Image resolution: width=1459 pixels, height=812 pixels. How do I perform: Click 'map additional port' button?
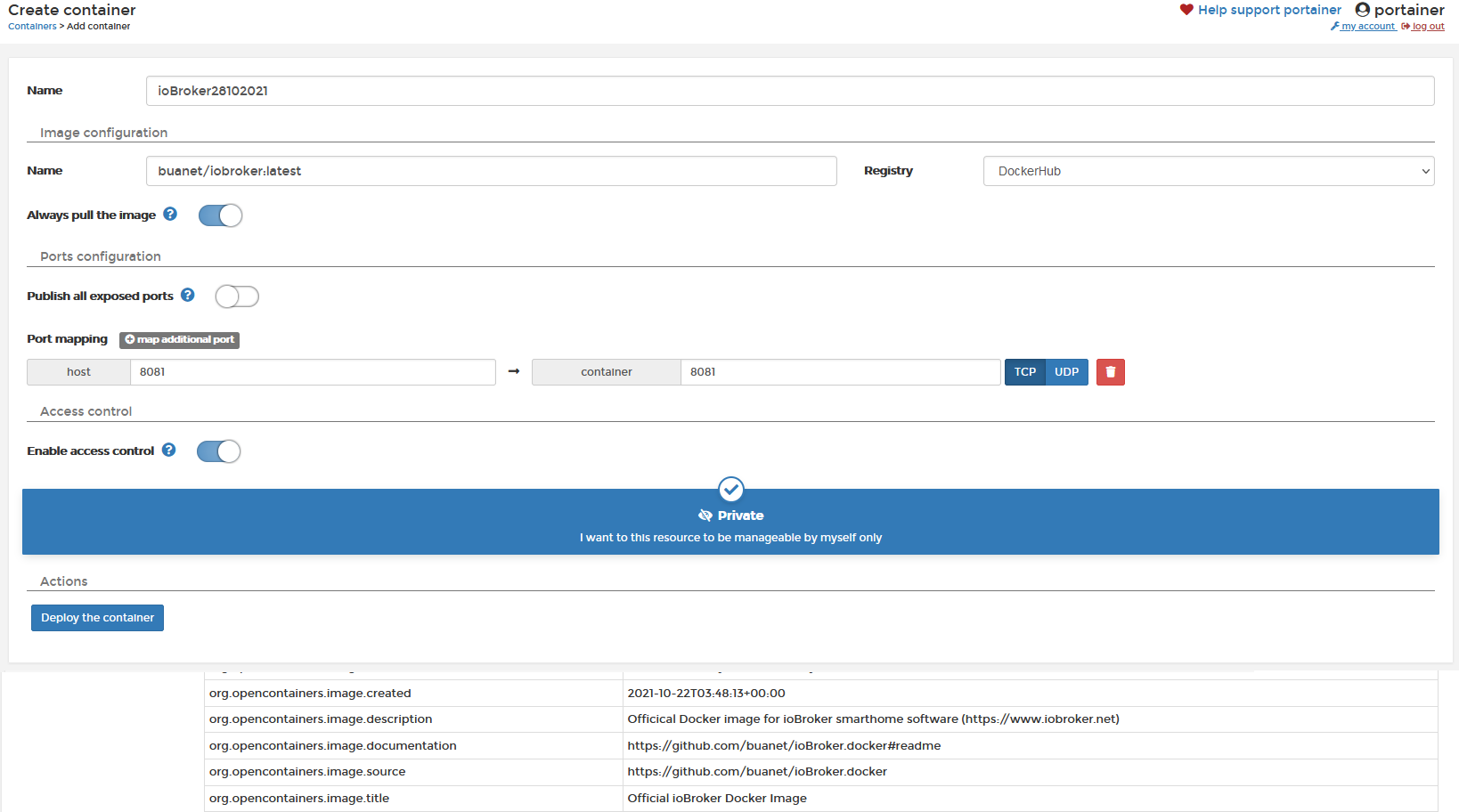pos(179,339)
